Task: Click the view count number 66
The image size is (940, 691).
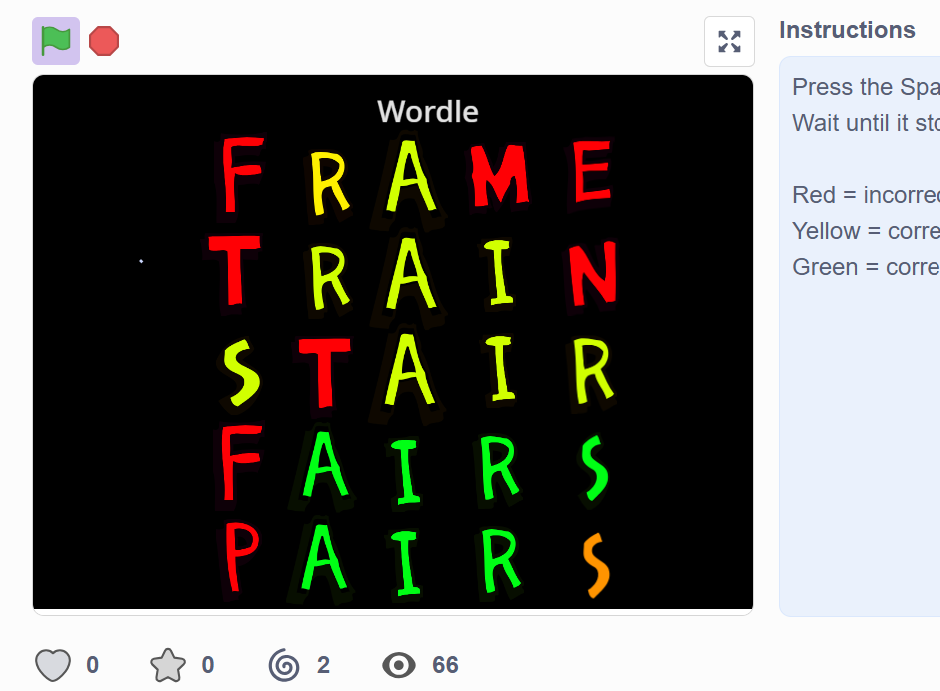Action: click(x=444, y=664)
